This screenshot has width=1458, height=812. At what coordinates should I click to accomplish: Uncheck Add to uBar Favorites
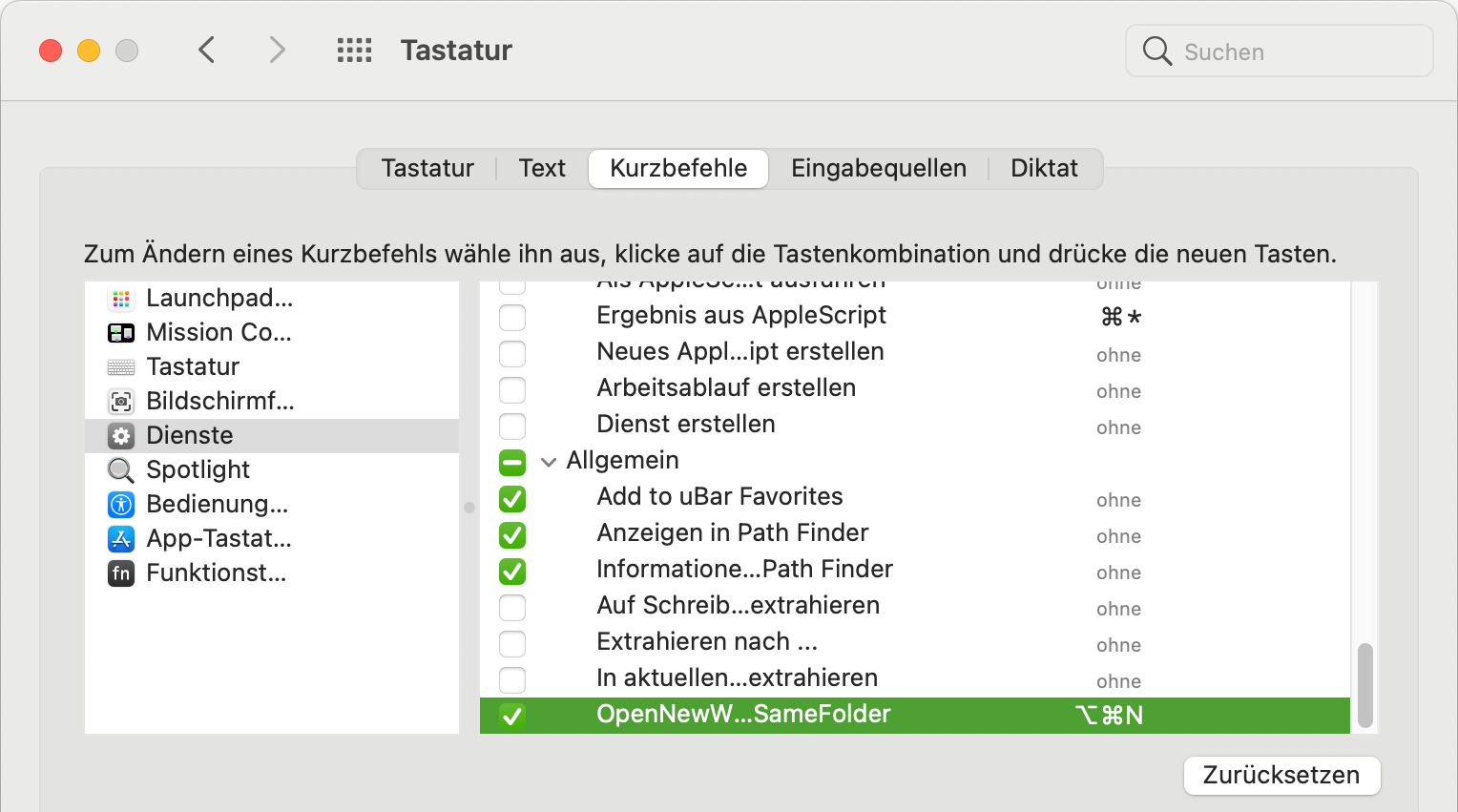click(x=512, y=498)
